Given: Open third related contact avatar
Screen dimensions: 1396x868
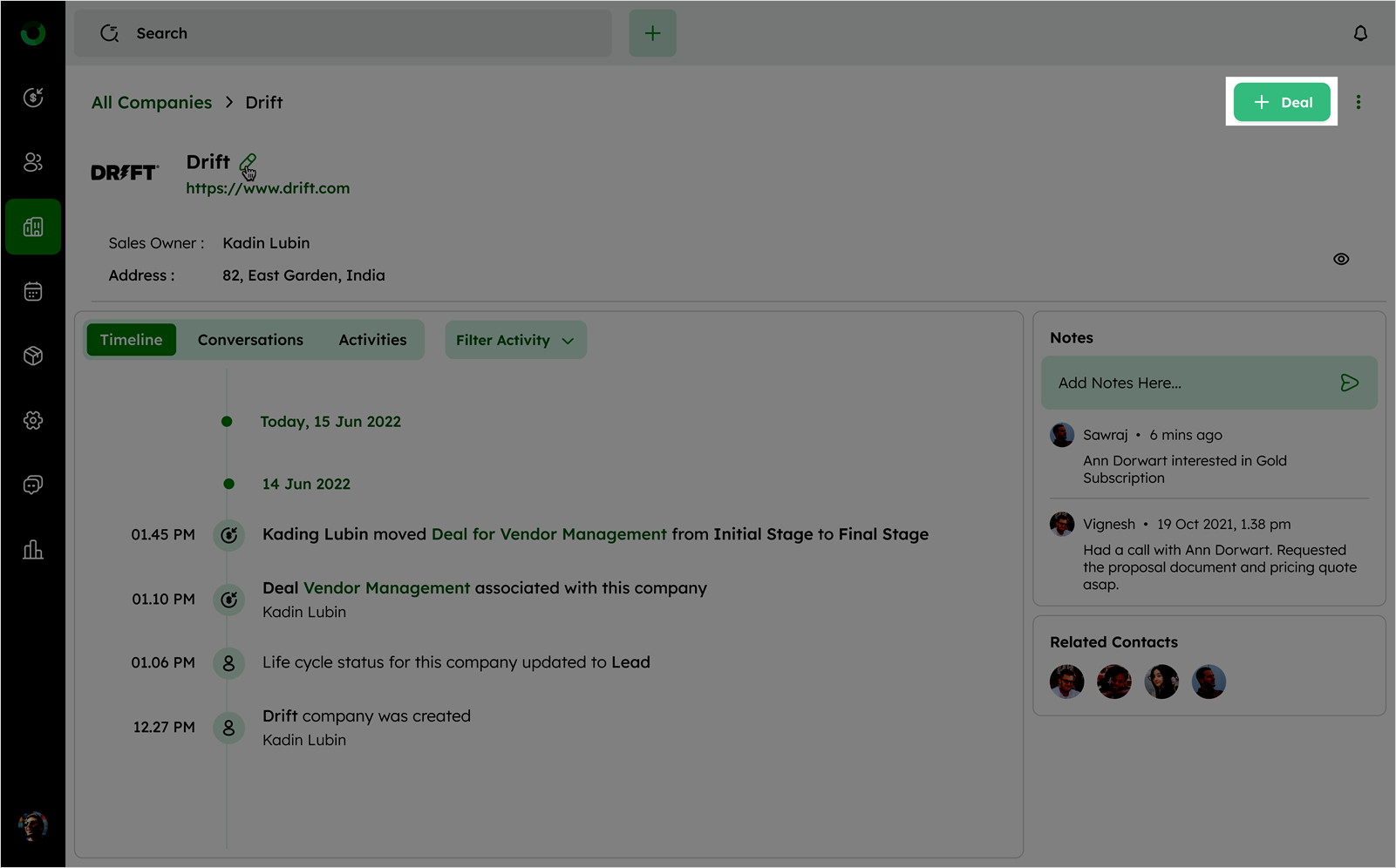Looking at the screenshot, I should click(x=1161, y=682).
